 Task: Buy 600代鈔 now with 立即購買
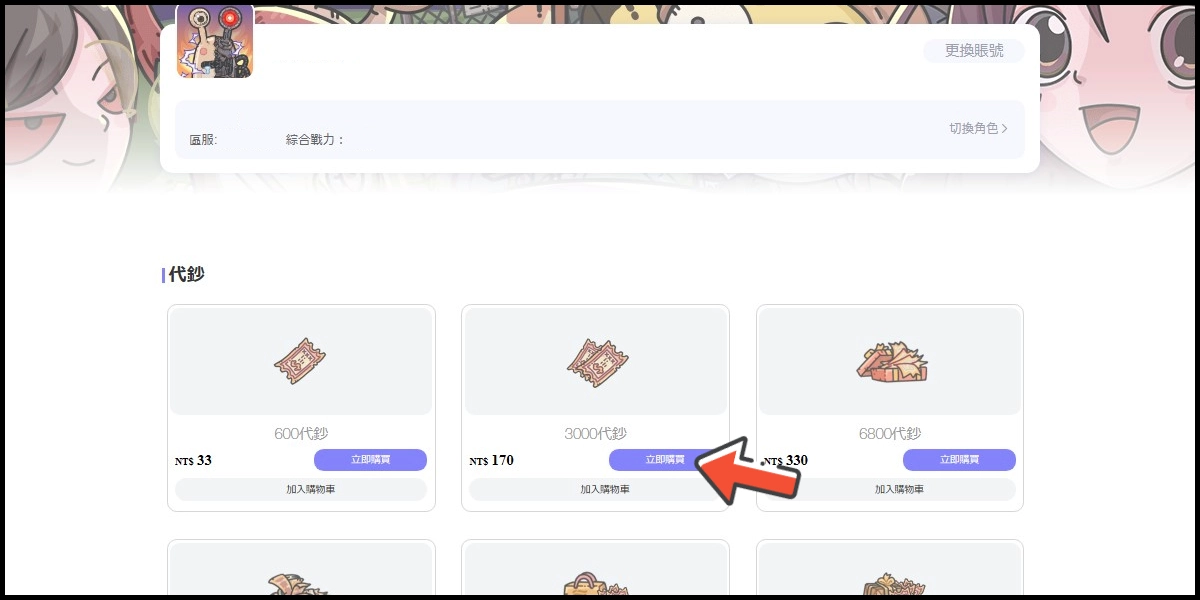coord(370,460)
